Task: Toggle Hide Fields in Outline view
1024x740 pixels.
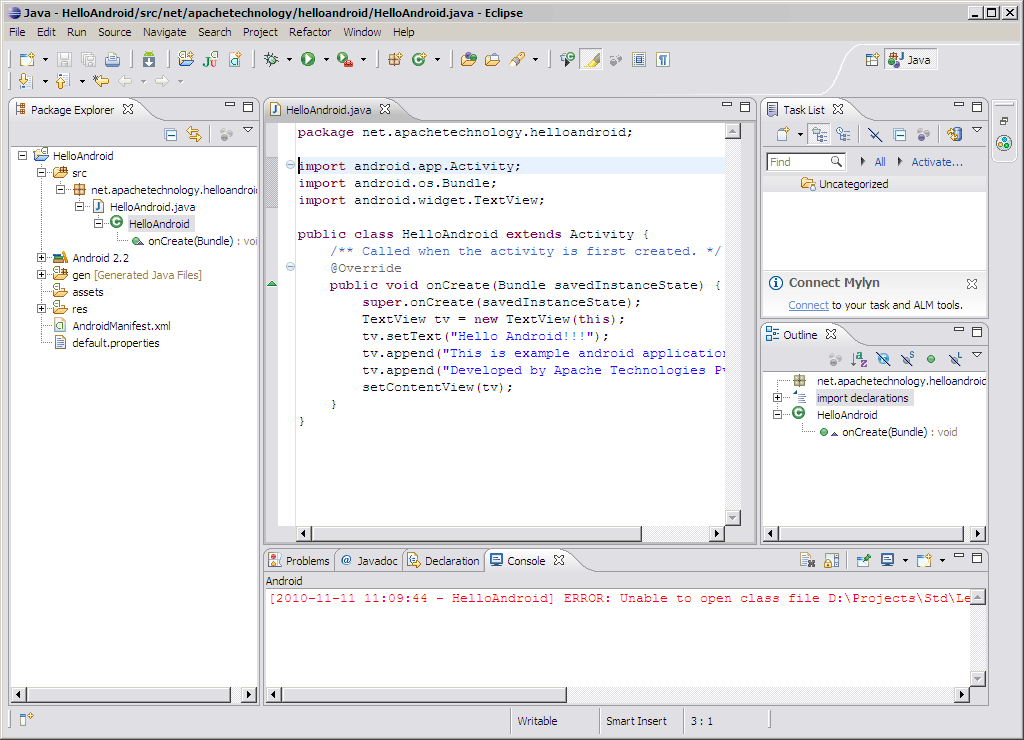Action: point(883,359)
